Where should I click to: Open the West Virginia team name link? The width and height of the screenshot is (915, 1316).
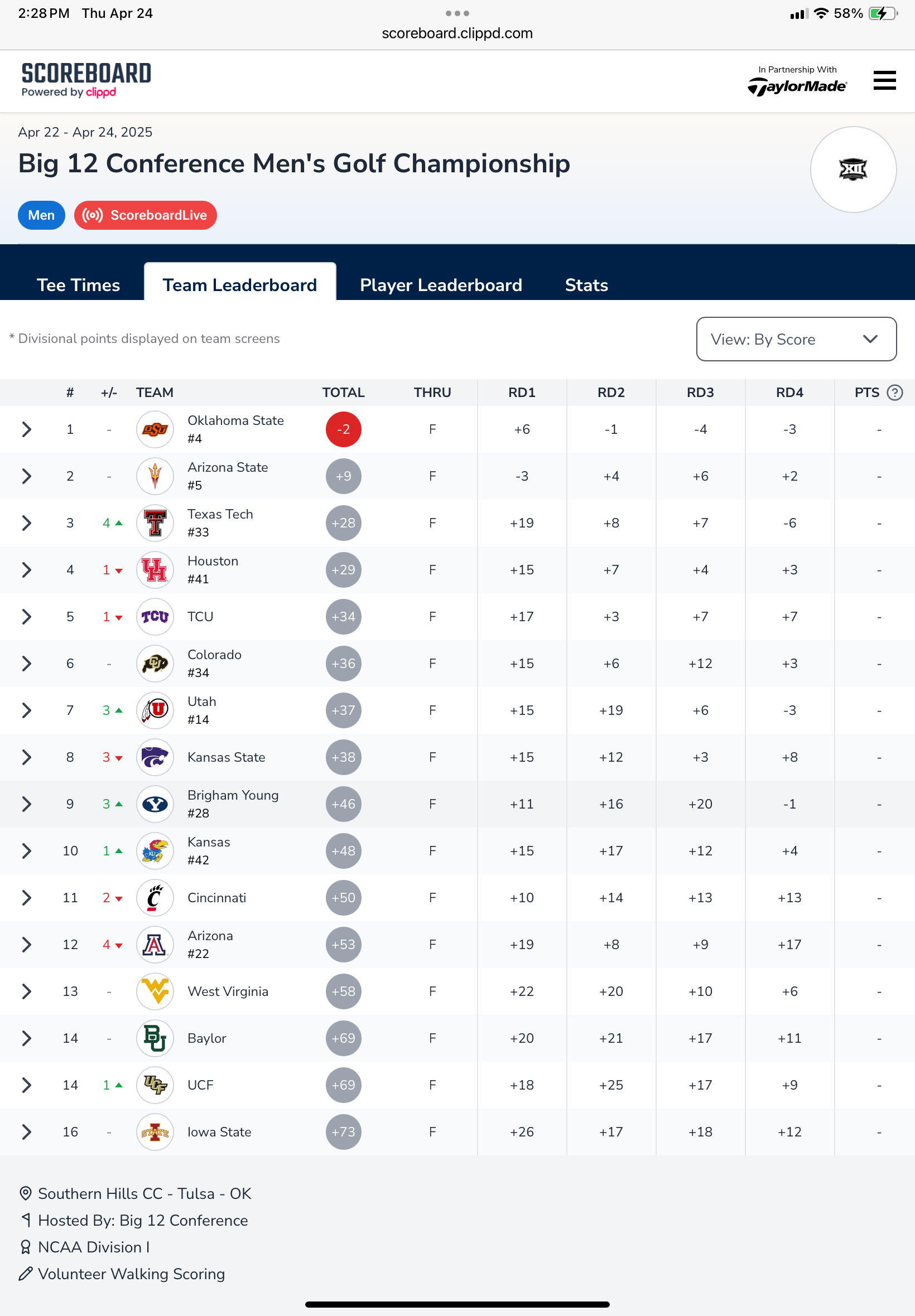[228, 991]
